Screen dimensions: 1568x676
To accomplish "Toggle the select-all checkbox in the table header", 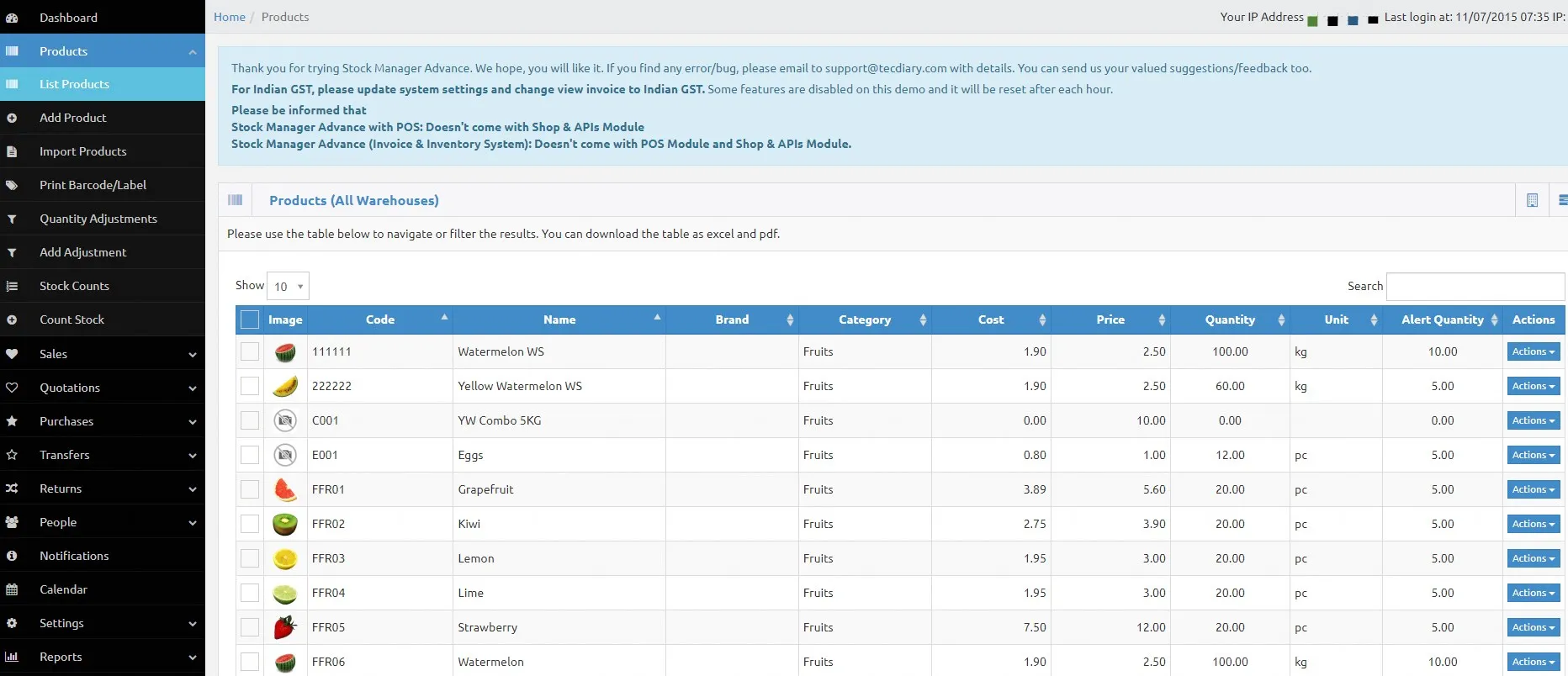I will [x=250, y=320].
